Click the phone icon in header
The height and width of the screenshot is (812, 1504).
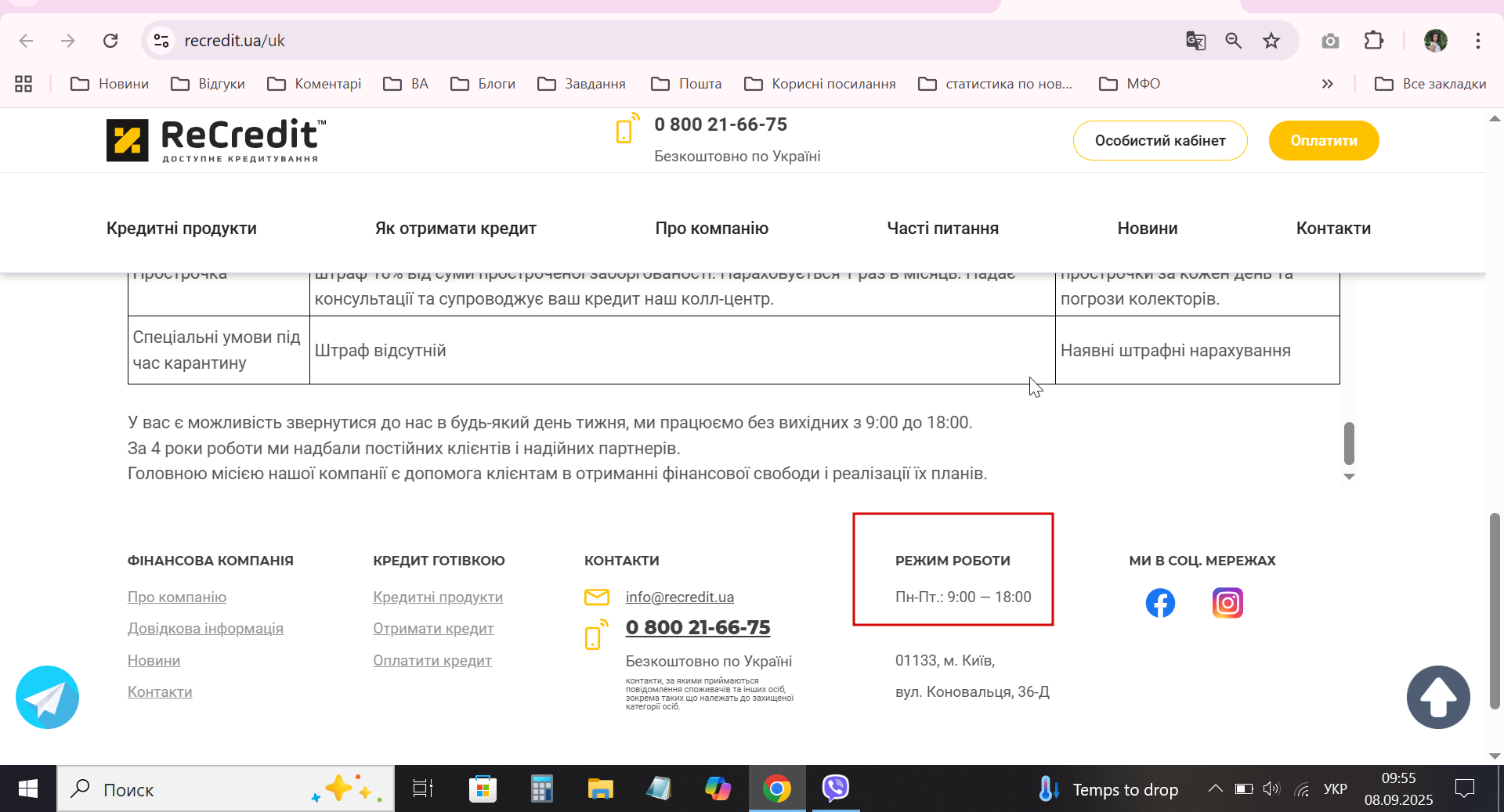pyautogui.click(x=627, y=128)
